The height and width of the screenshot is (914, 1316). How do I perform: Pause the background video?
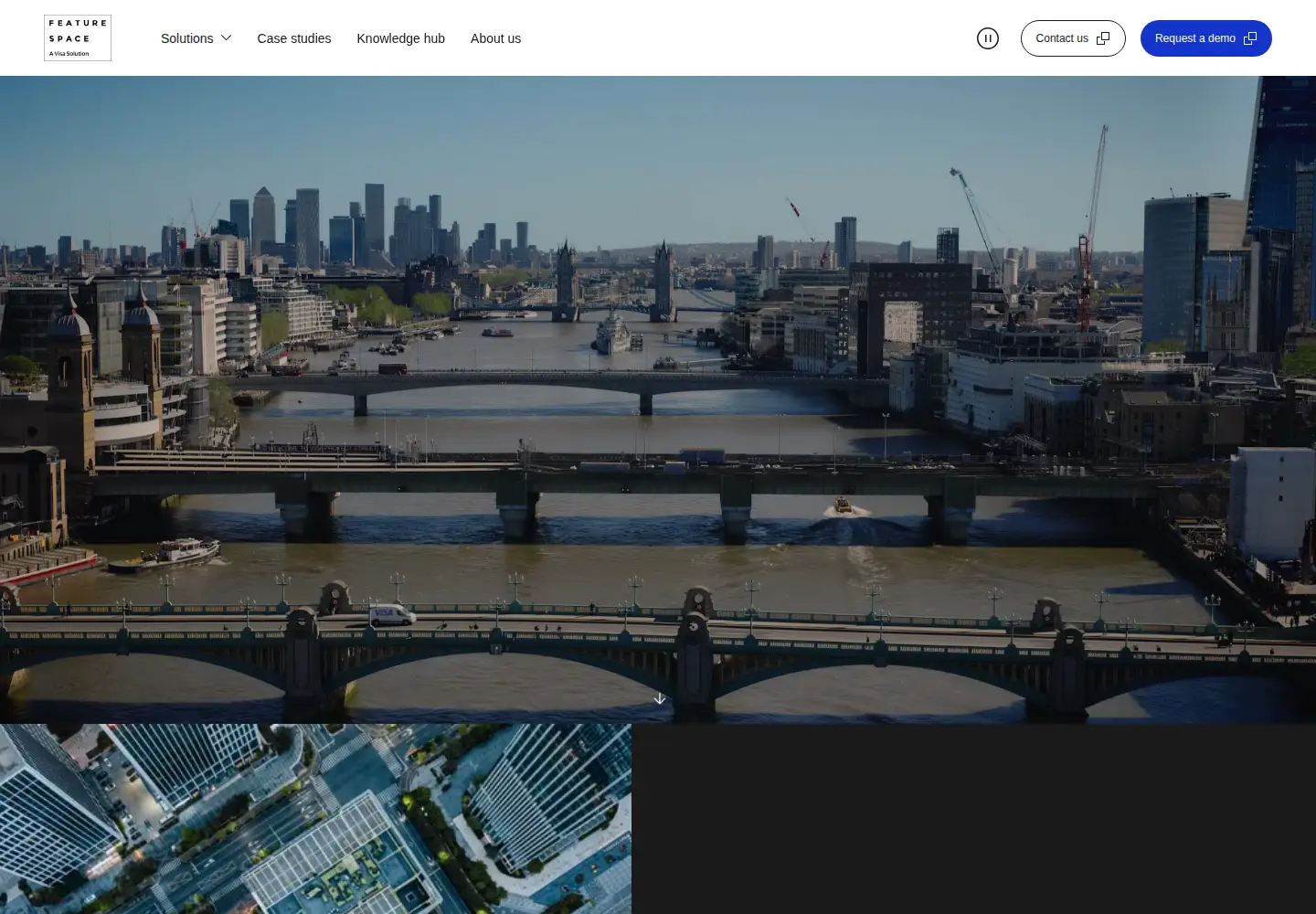(988, 38)
